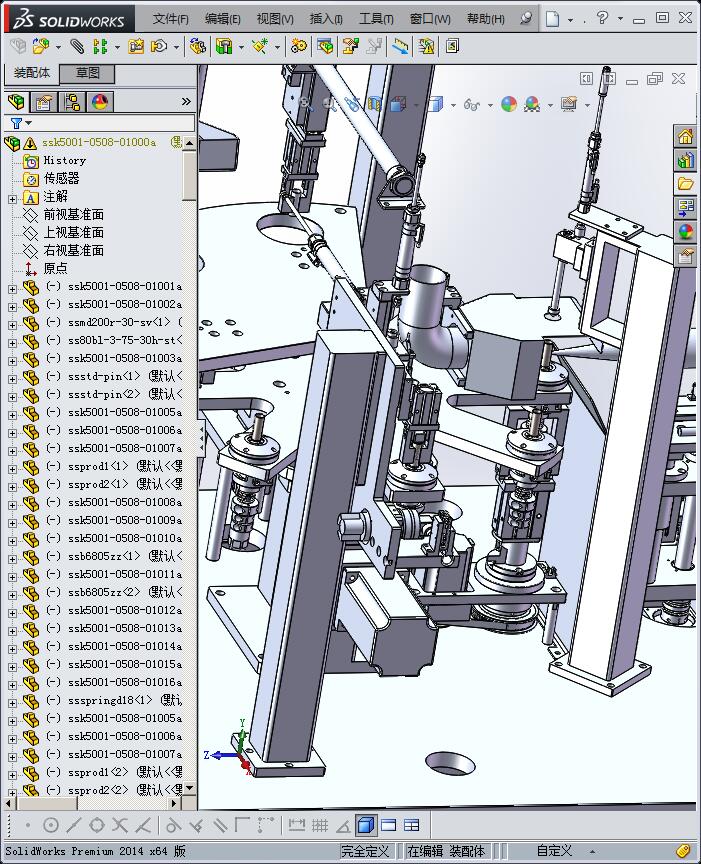Screen dimensions: 701x864
Task: Open Design Library icon in task pane
Action: click(x=685, y=160)
